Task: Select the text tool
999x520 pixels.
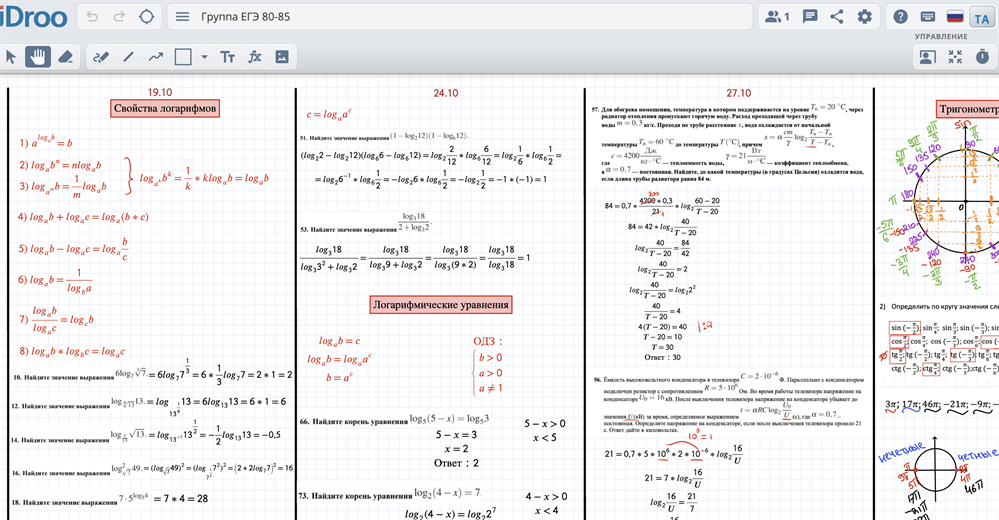Action: (227, 57)
